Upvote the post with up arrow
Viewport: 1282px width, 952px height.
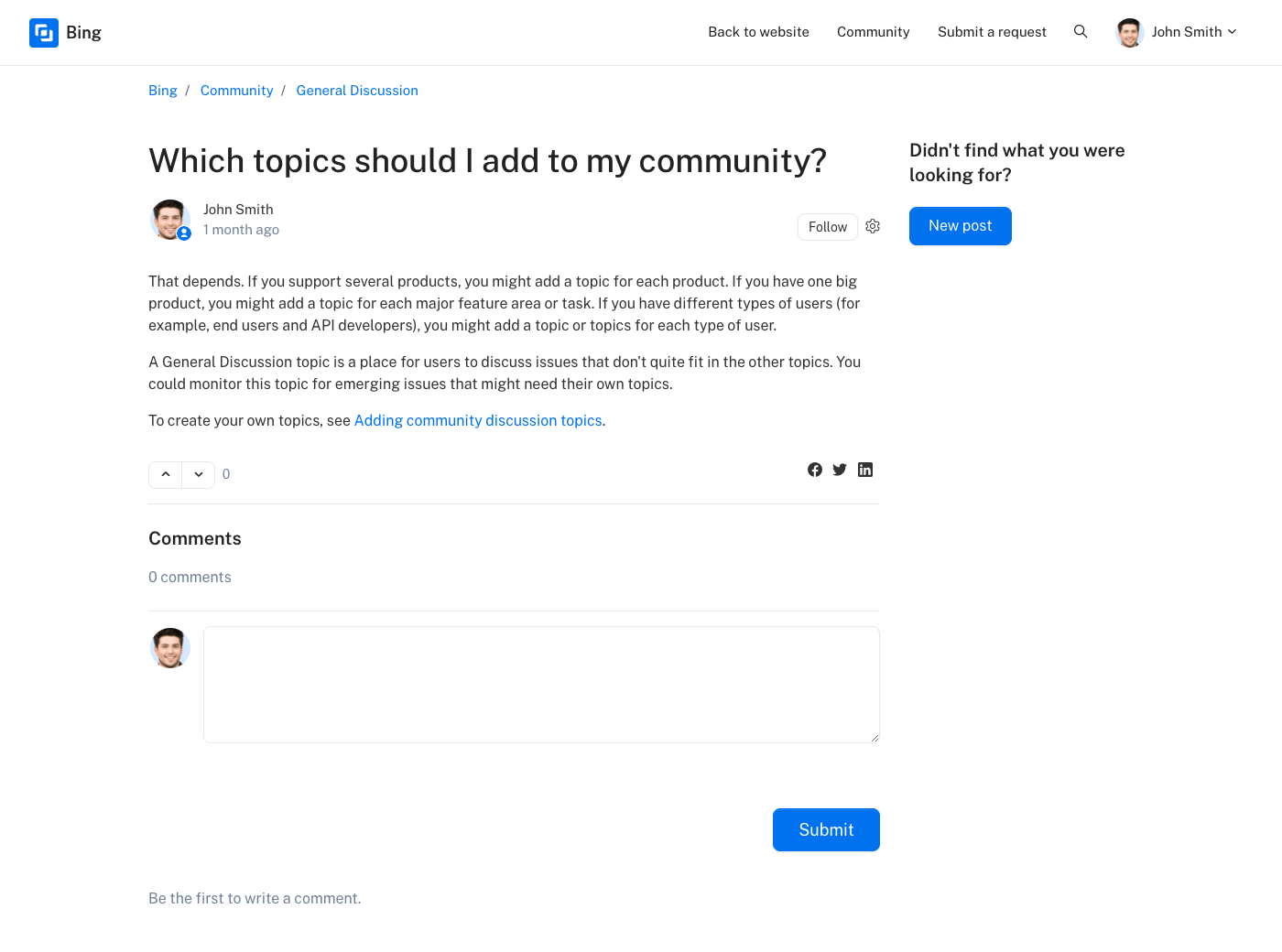coord(166,474)
